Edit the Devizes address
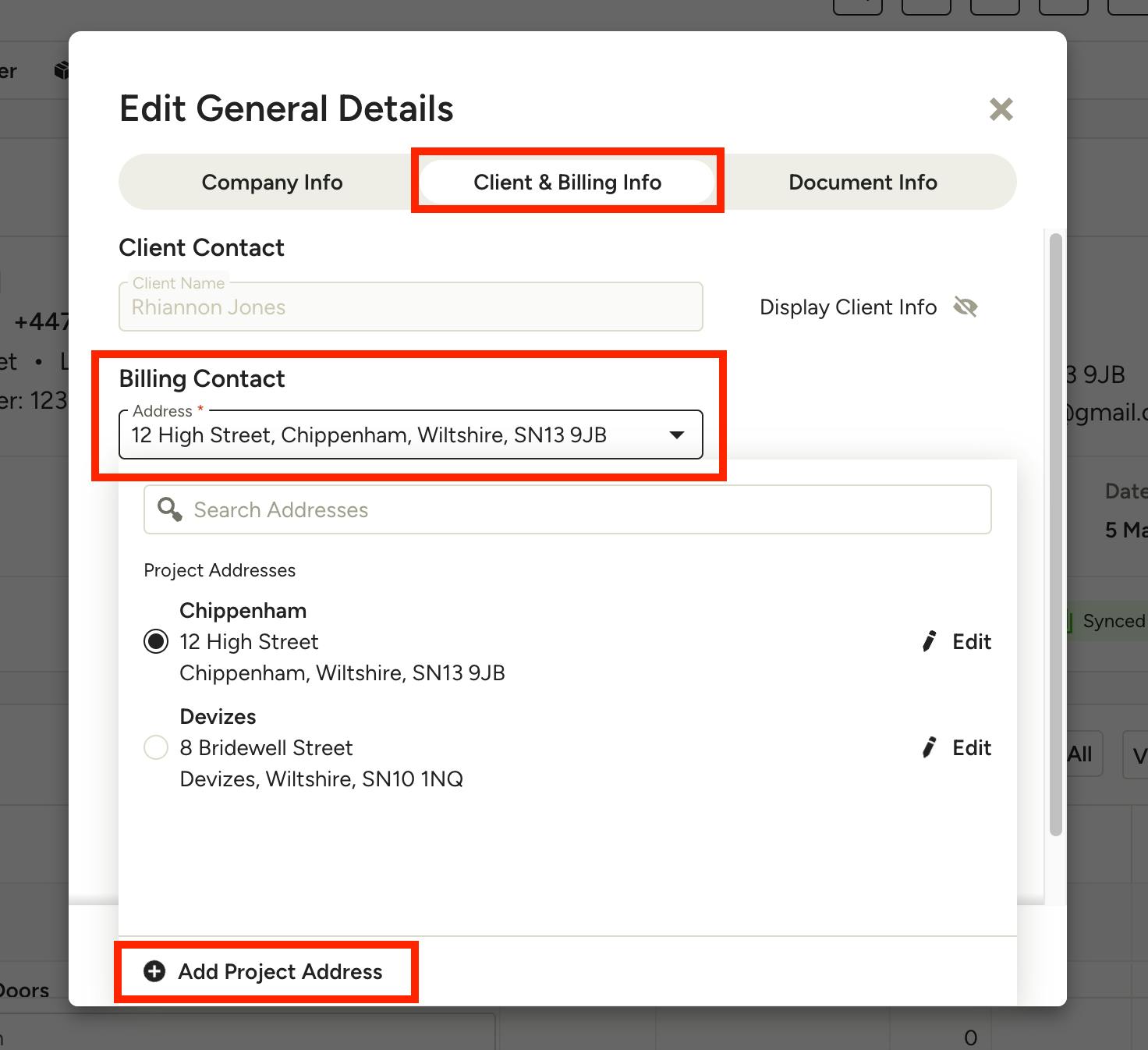Viewport: 1148px width, 1050px height. click(x=956, y=747)
